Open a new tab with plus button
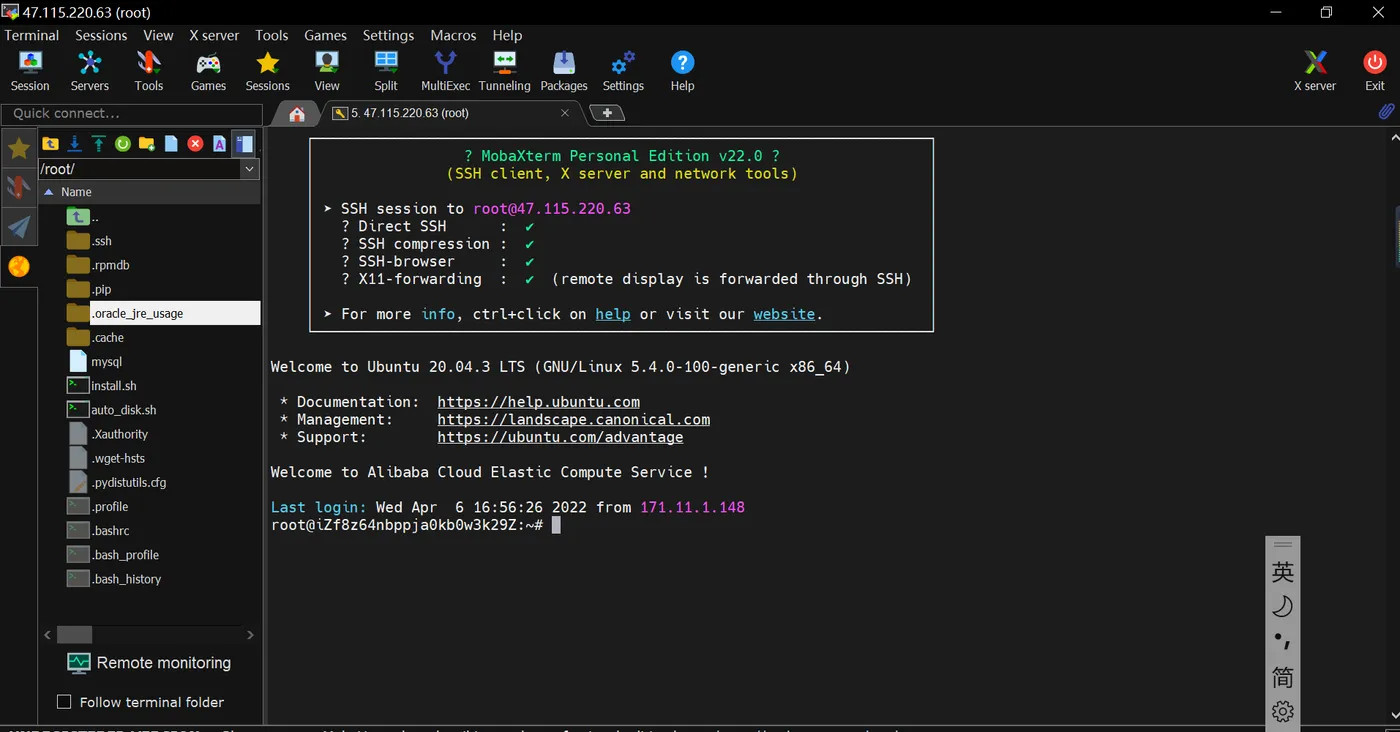 [x=607, y=113]
